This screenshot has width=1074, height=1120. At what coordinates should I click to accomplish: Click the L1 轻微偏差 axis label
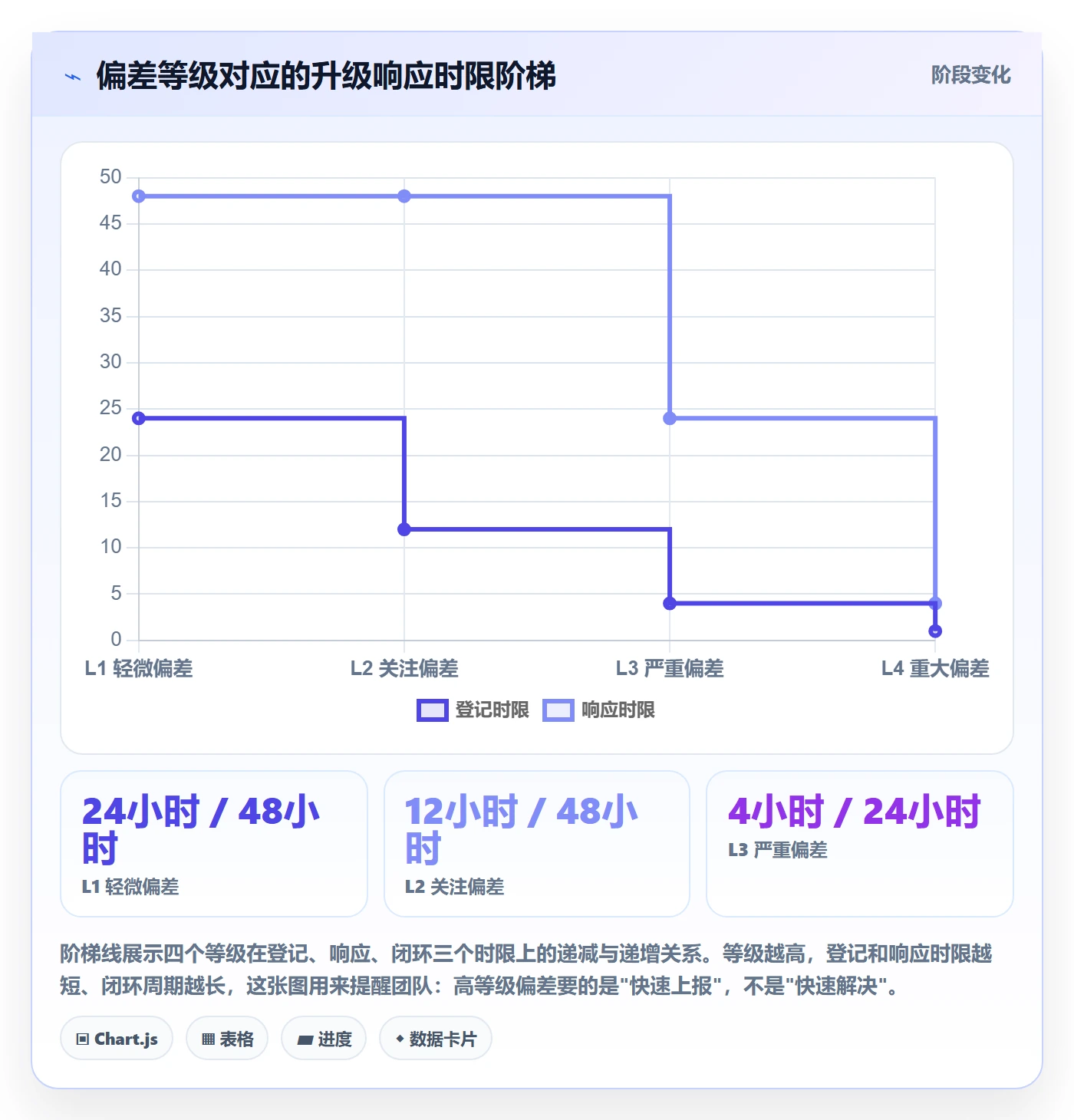(x=139, y=669)
